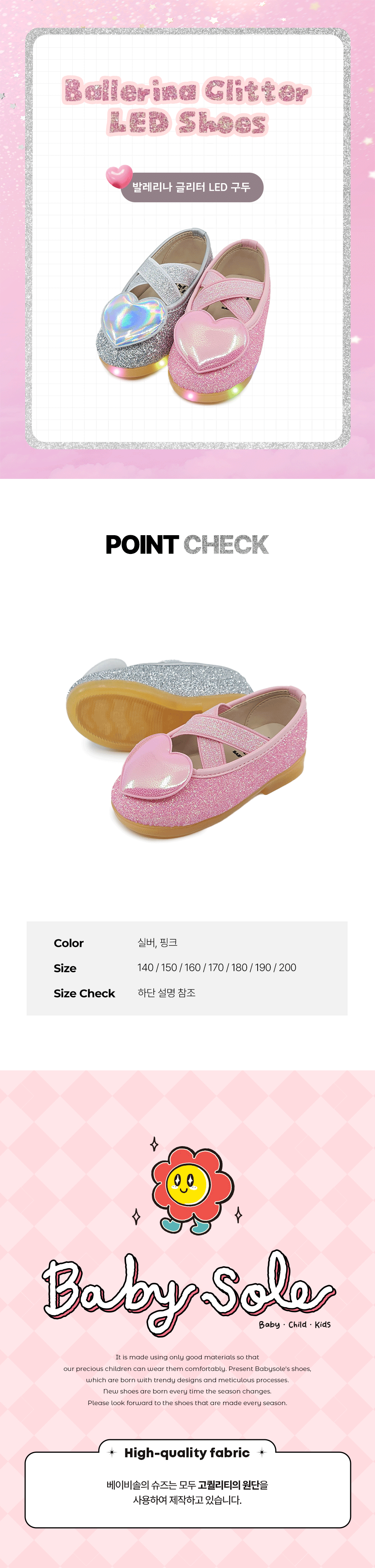375x1568 pixels.
Task: Click sparkle star right of High-quality fabric
Action: 262,1452
